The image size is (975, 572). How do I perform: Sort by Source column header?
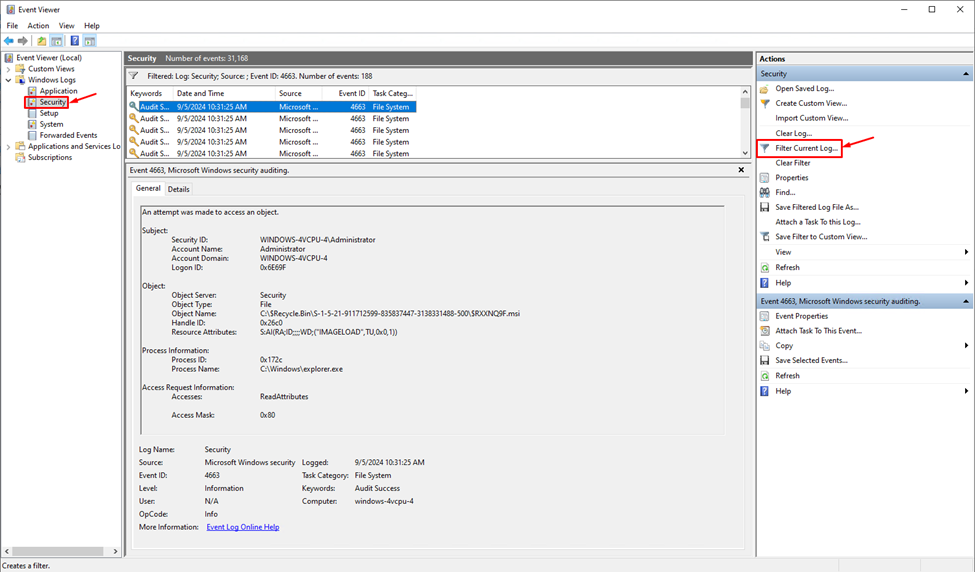coord(298,93)
